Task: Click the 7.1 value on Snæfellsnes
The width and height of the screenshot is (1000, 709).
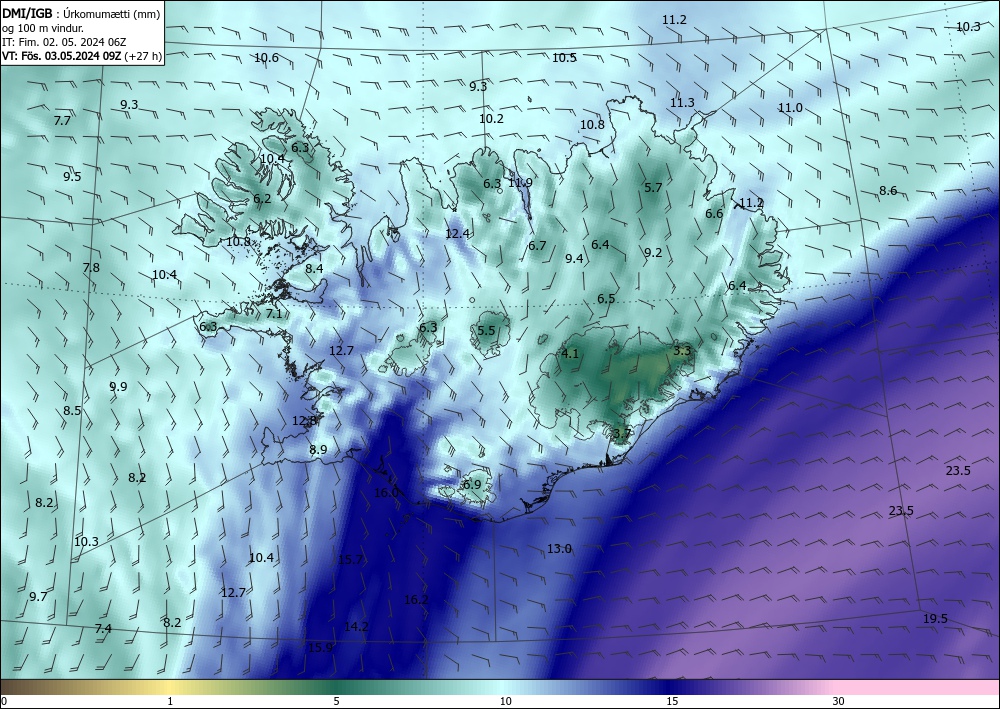Action: tap(274, 314)
